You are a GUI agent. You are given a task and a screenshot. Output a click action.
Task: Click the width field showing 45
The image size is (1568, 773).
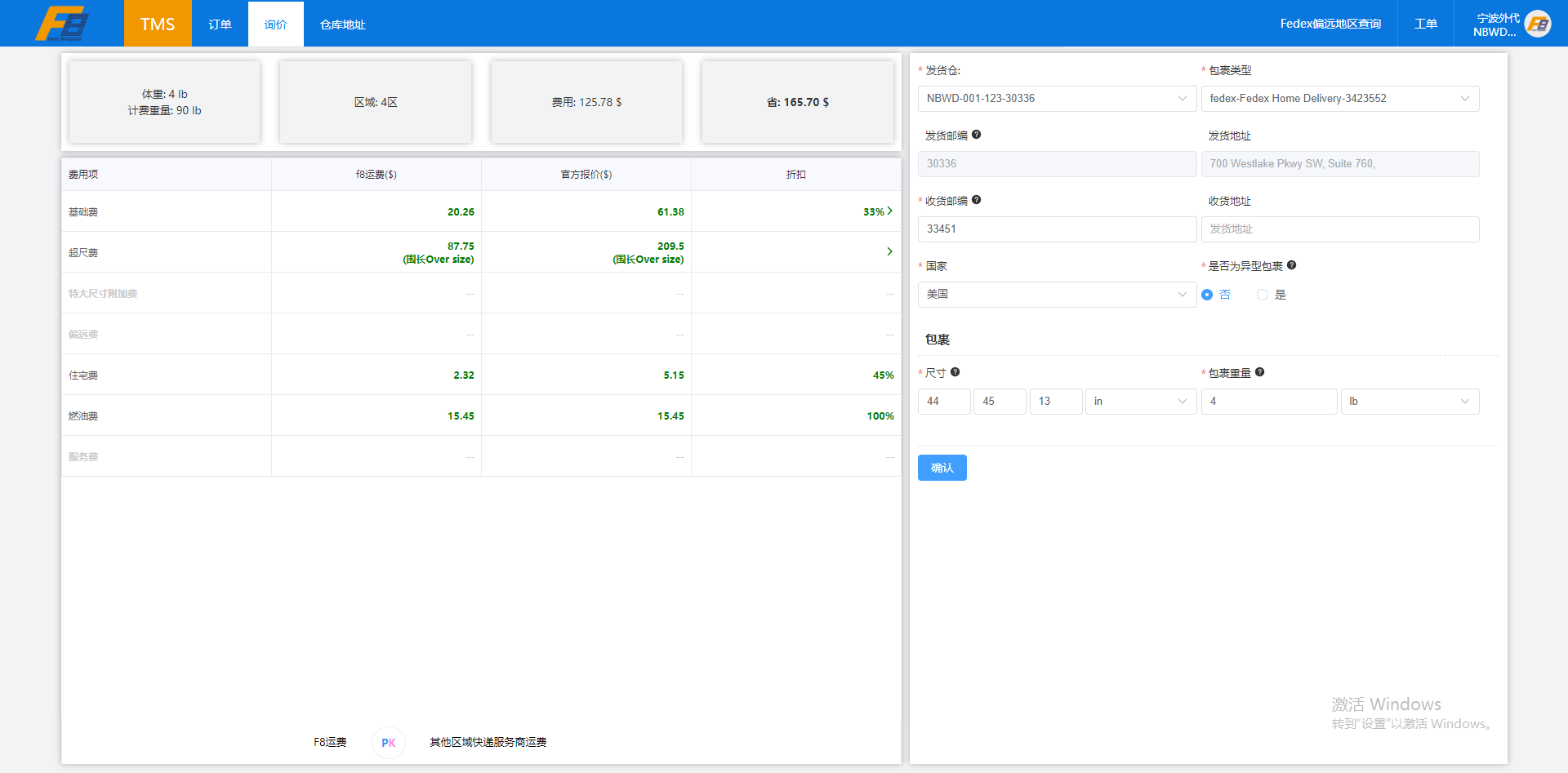[x=1000, y=402]
